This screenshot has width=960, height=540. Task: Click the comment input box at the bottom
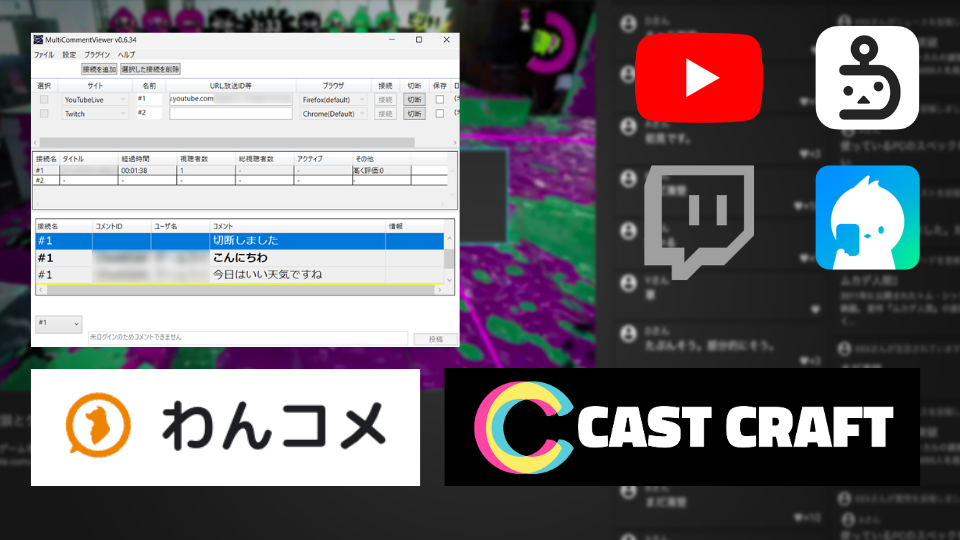[248, 337]
